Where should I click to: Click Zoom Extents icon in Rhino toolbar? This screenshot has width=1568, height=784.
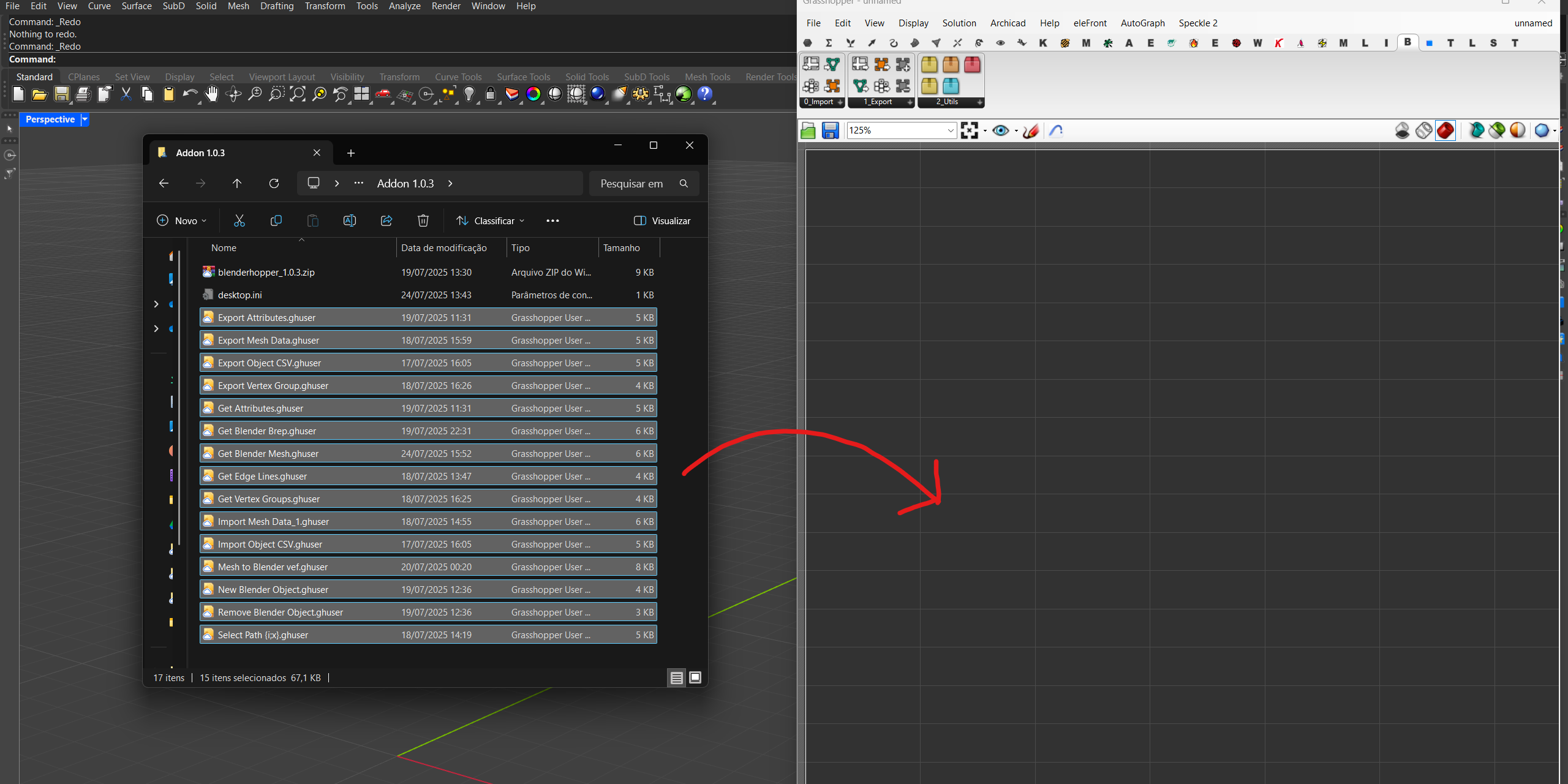pyautogui.click(x=298, y=94)
